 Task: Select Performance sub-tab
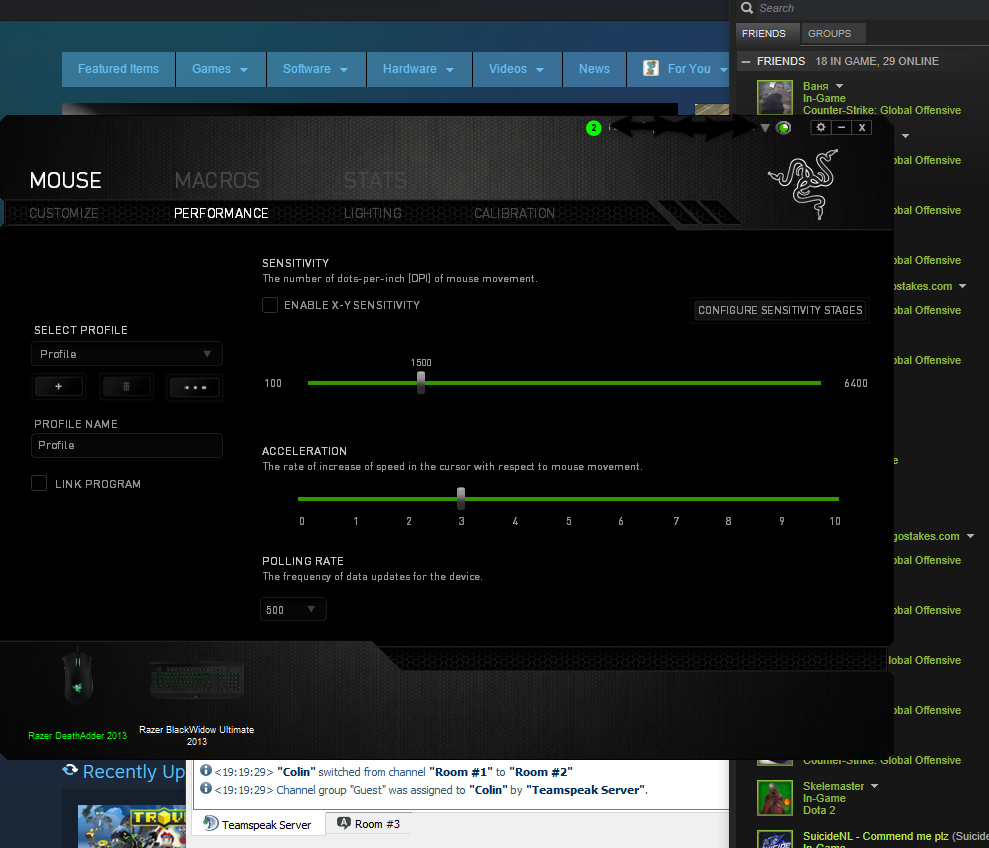[221, 213]
